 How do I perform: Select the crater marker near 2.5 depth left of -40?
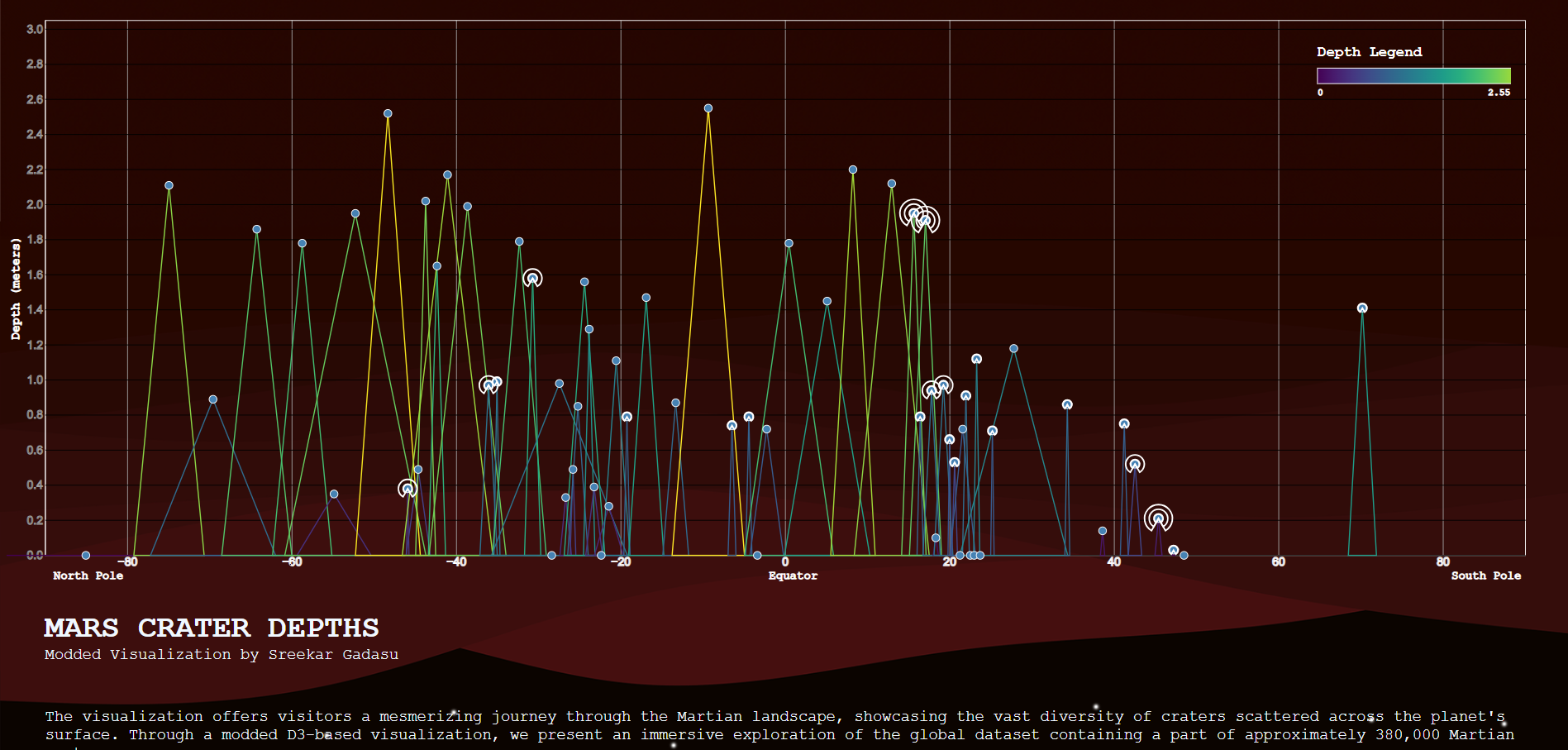[388, 113]
